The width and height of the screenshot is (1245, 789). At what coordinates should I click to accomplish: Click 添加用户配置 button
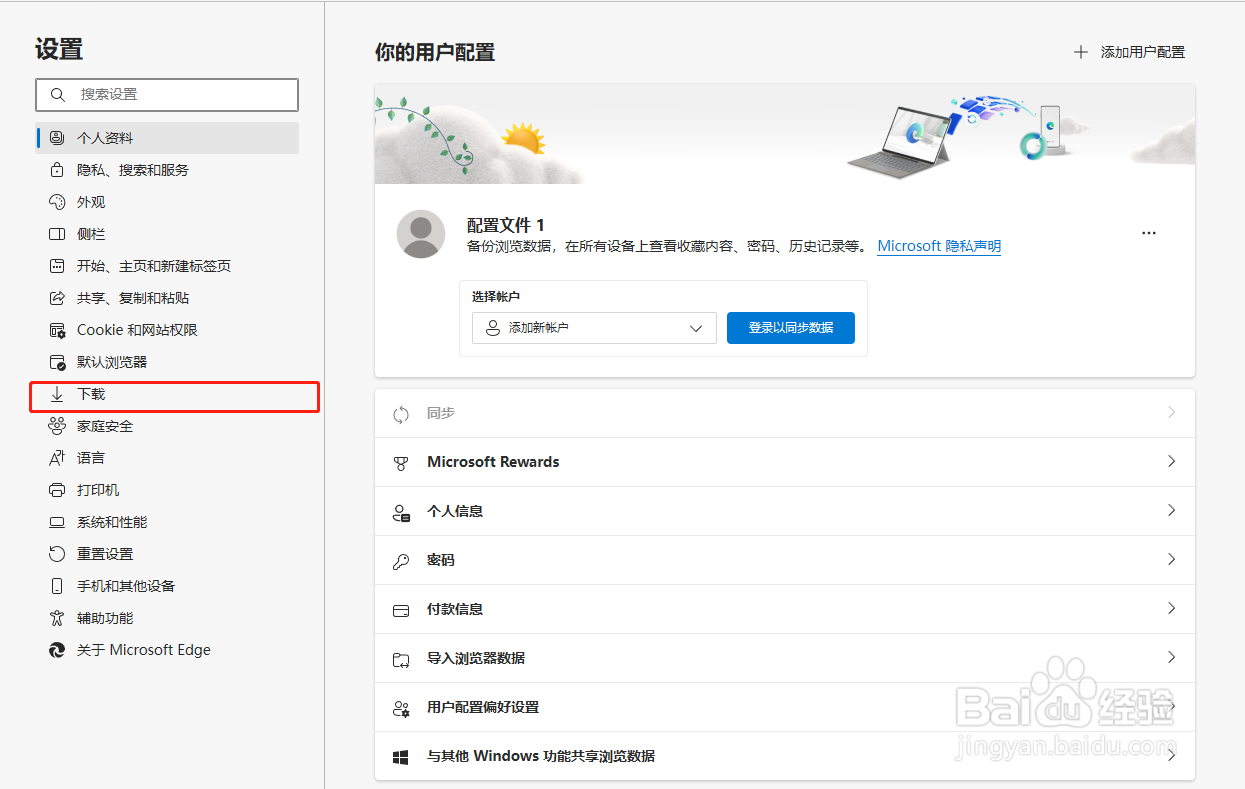tap(1130, 52)
